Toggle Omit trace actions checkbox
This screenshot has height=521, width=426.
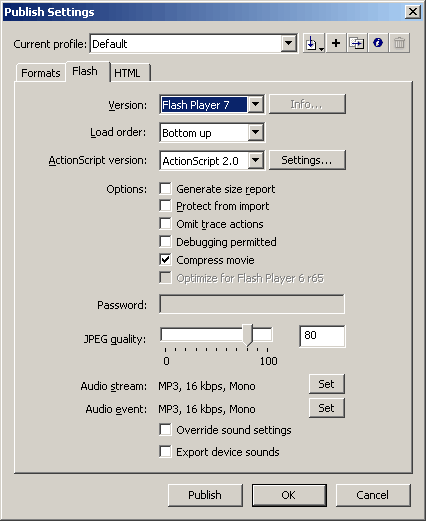point(165,224)
